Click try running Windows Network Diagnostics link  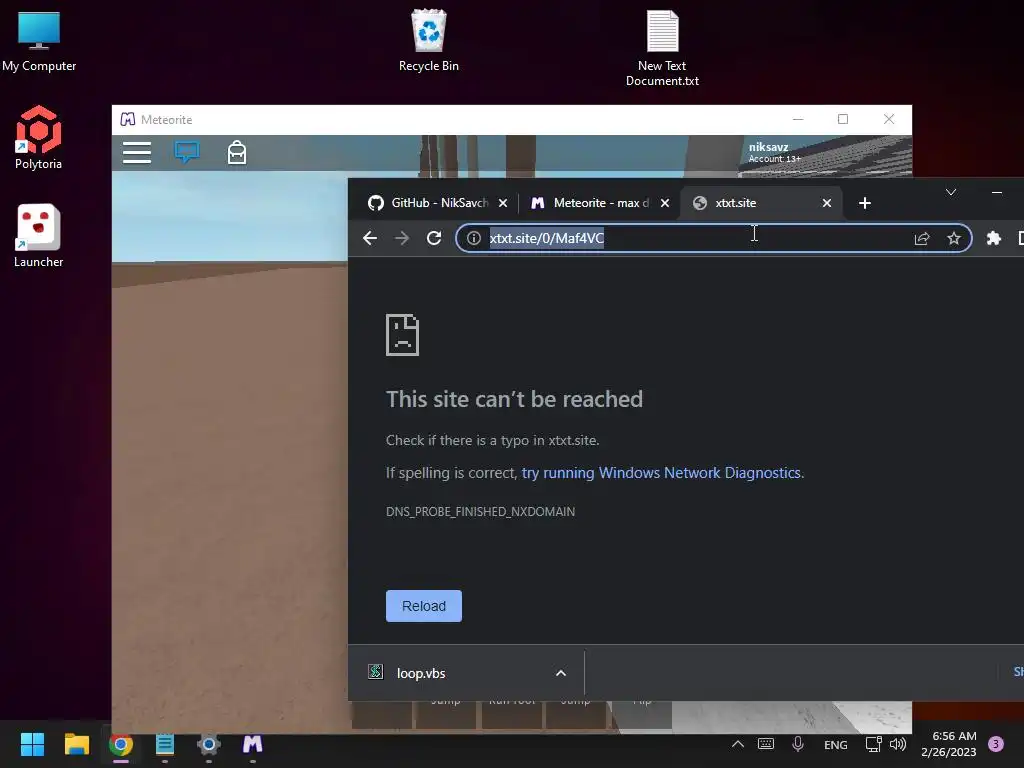tap(661, 473)
